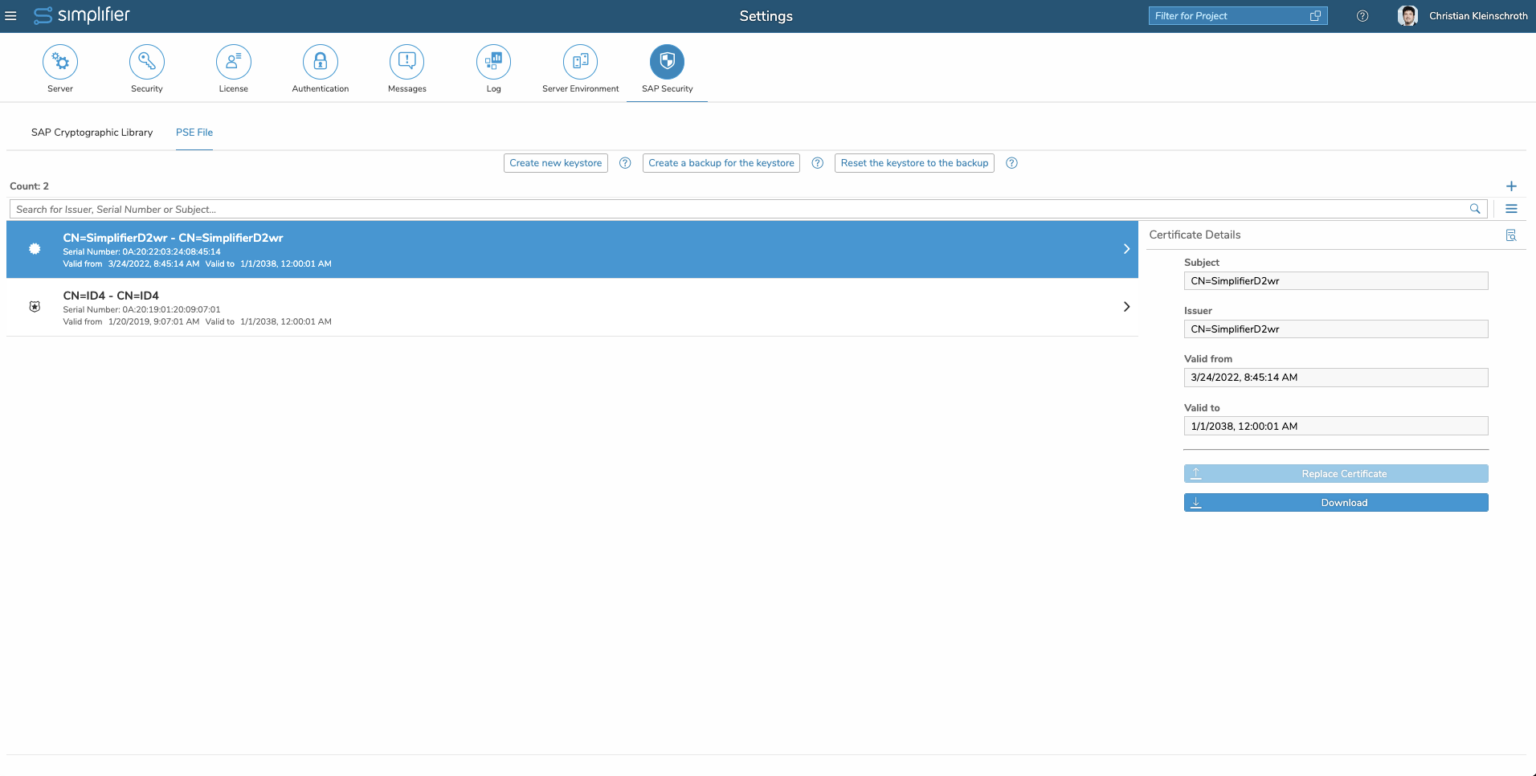Open the Authentication settings icon
The image size is (1536, 776).
(320, 62)
